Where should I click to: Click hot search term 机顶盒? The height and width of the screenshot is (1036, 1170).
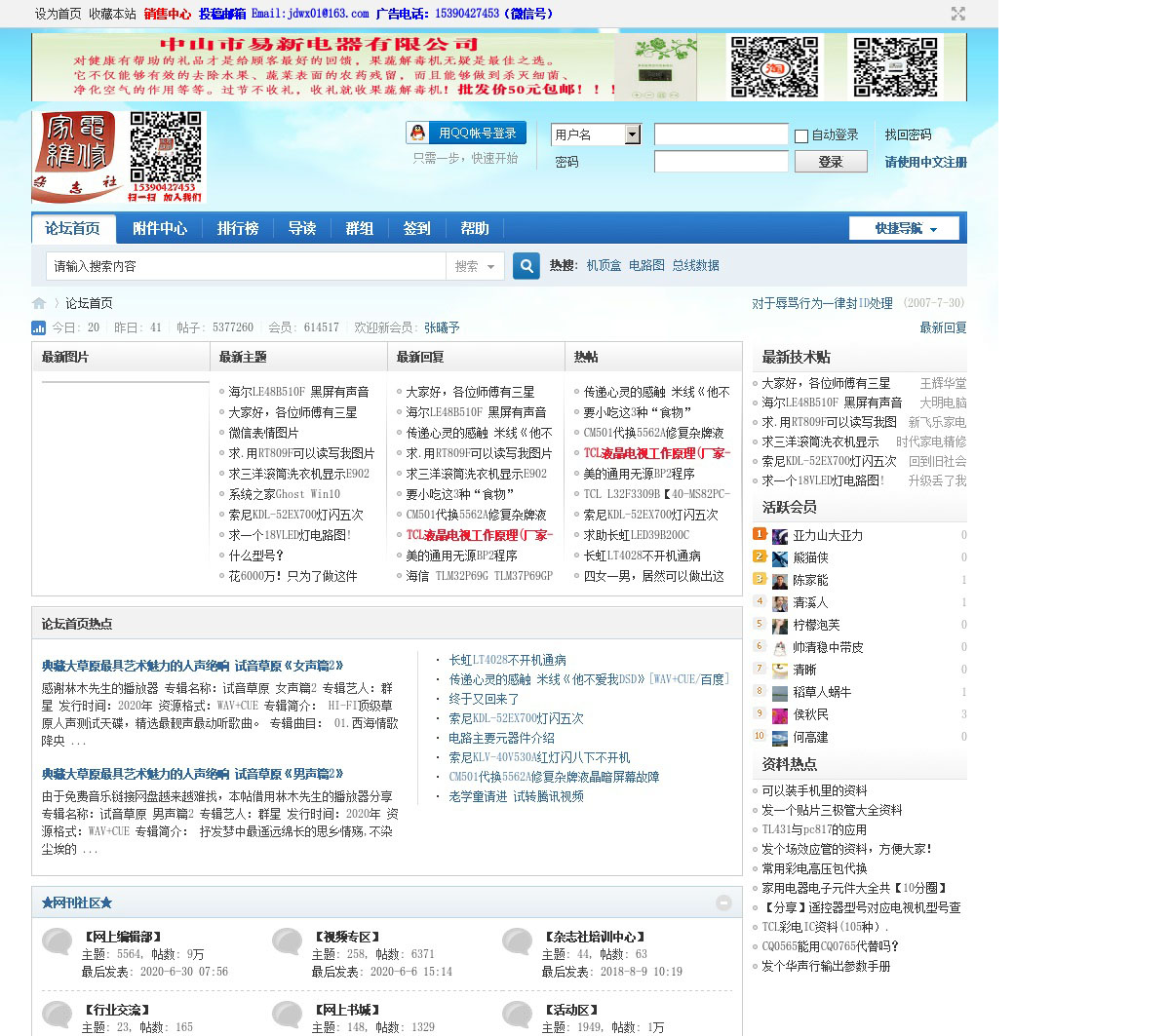click(604, 265)
